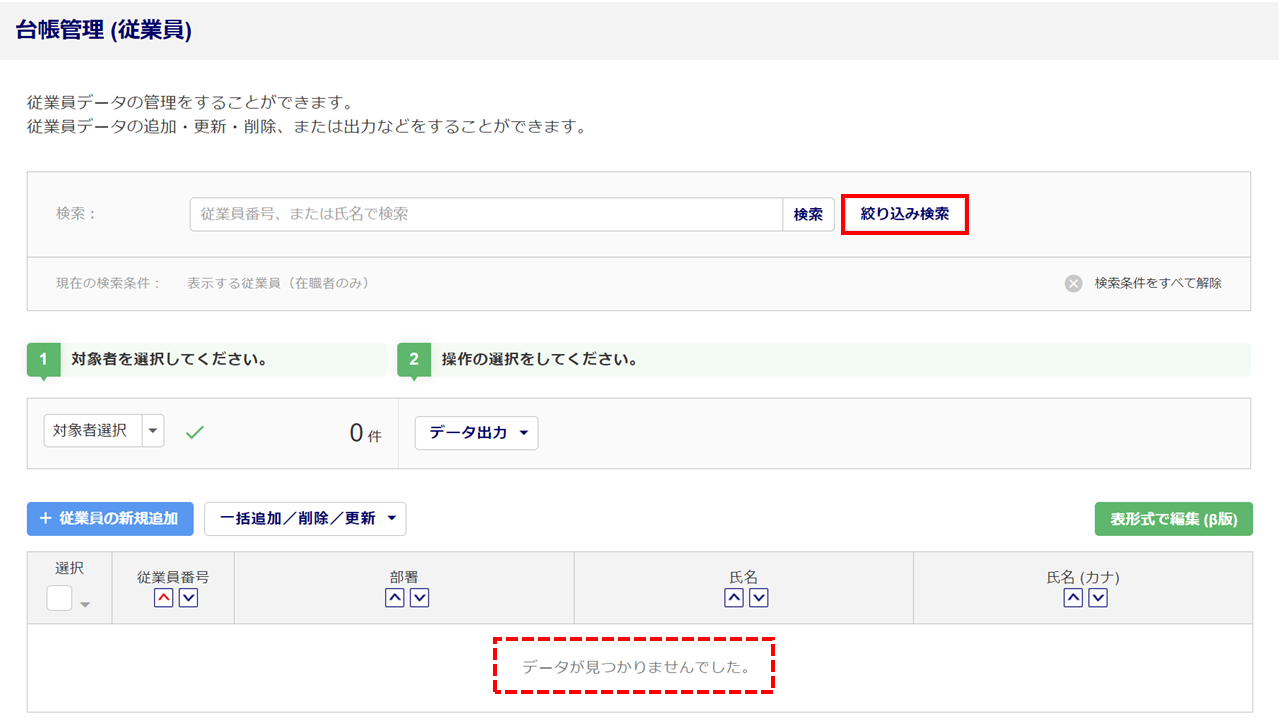
Task: Click the 表示する従業員（在職者のみ） condition text
Action: [x=278, y=283]
